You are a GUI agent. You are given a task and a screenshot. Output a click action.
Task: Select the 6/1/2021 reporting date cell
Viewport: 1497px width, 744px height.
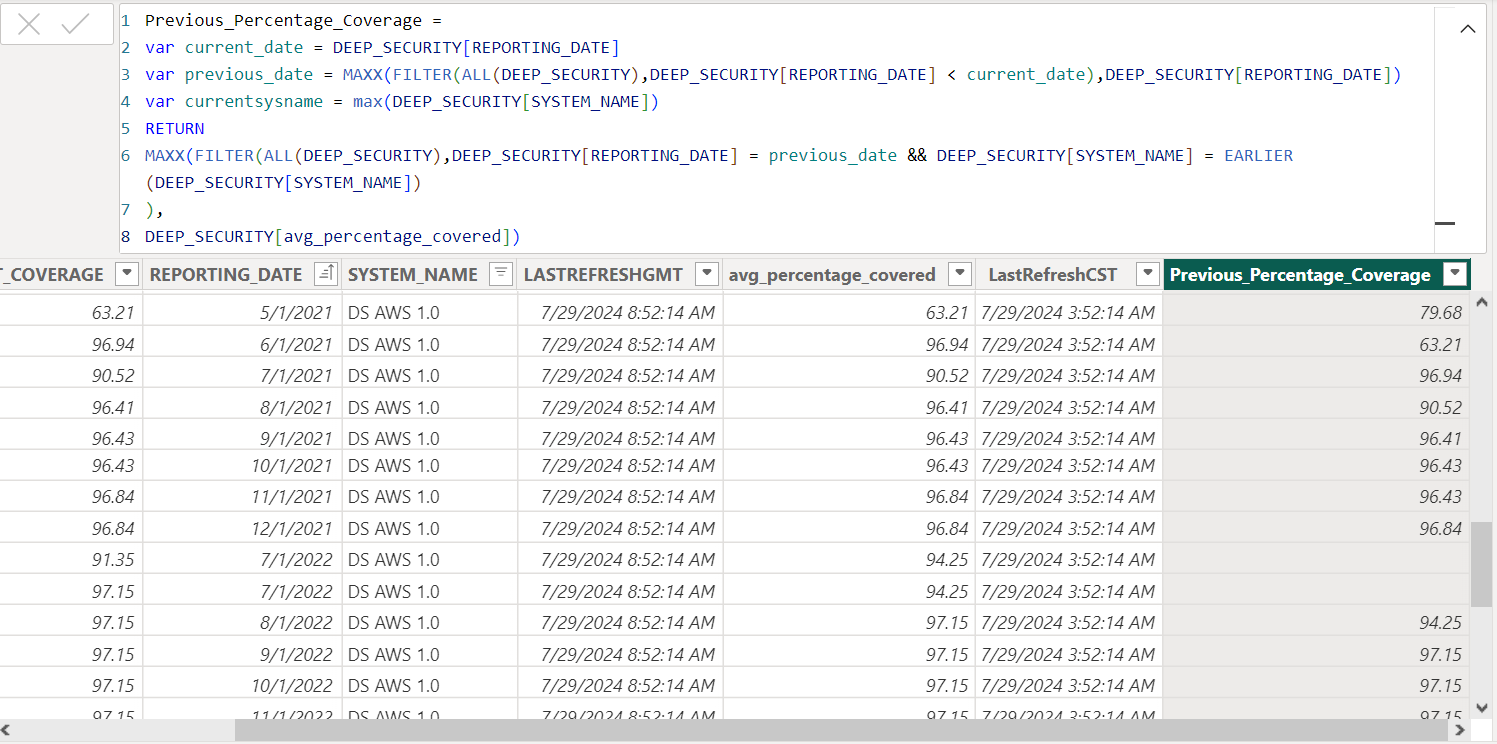242,344
